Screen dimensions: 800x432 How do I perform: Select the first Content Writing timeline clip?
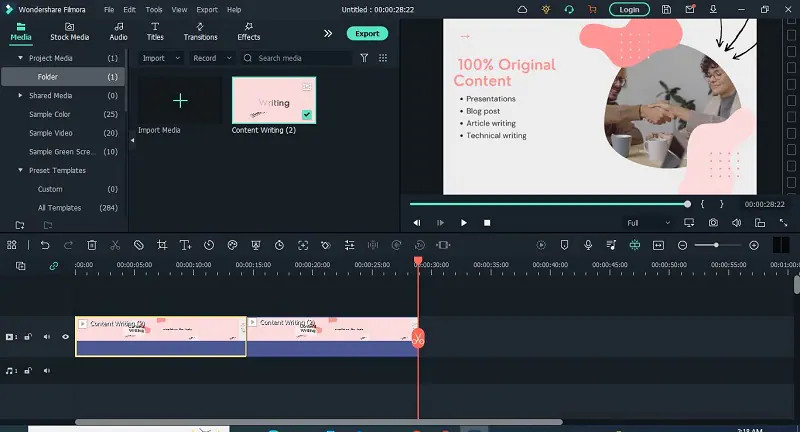[x=161, y=336]
